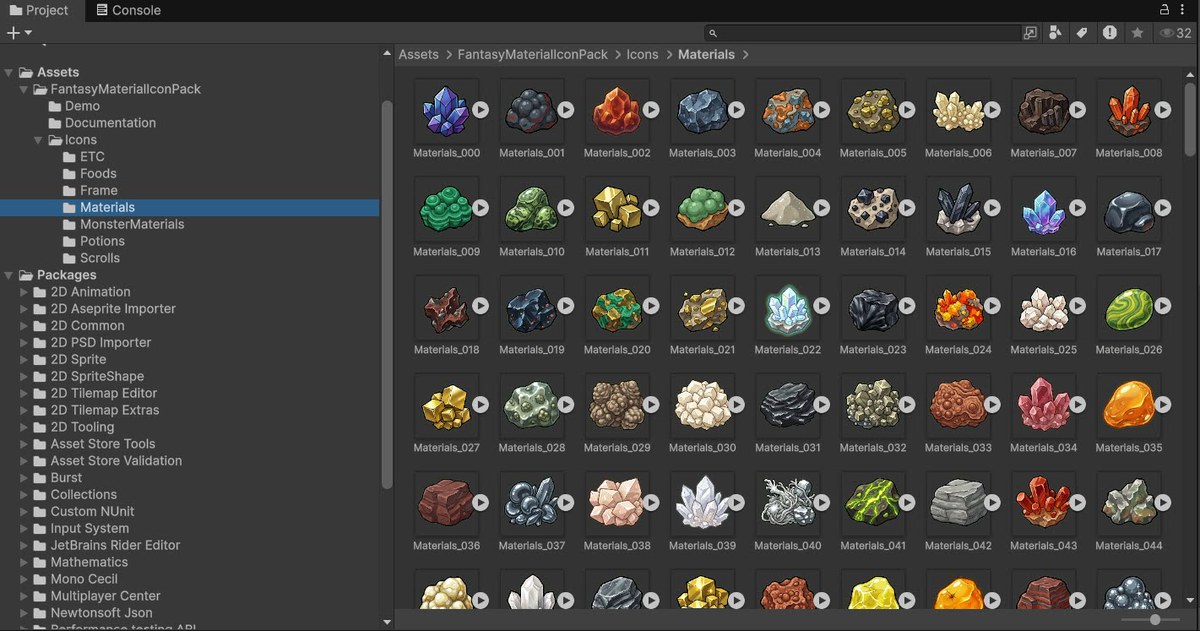Open the search by label filter
Image resolution: width=1200 pixels, height=631 pixels.
(x=1081, y=33)
